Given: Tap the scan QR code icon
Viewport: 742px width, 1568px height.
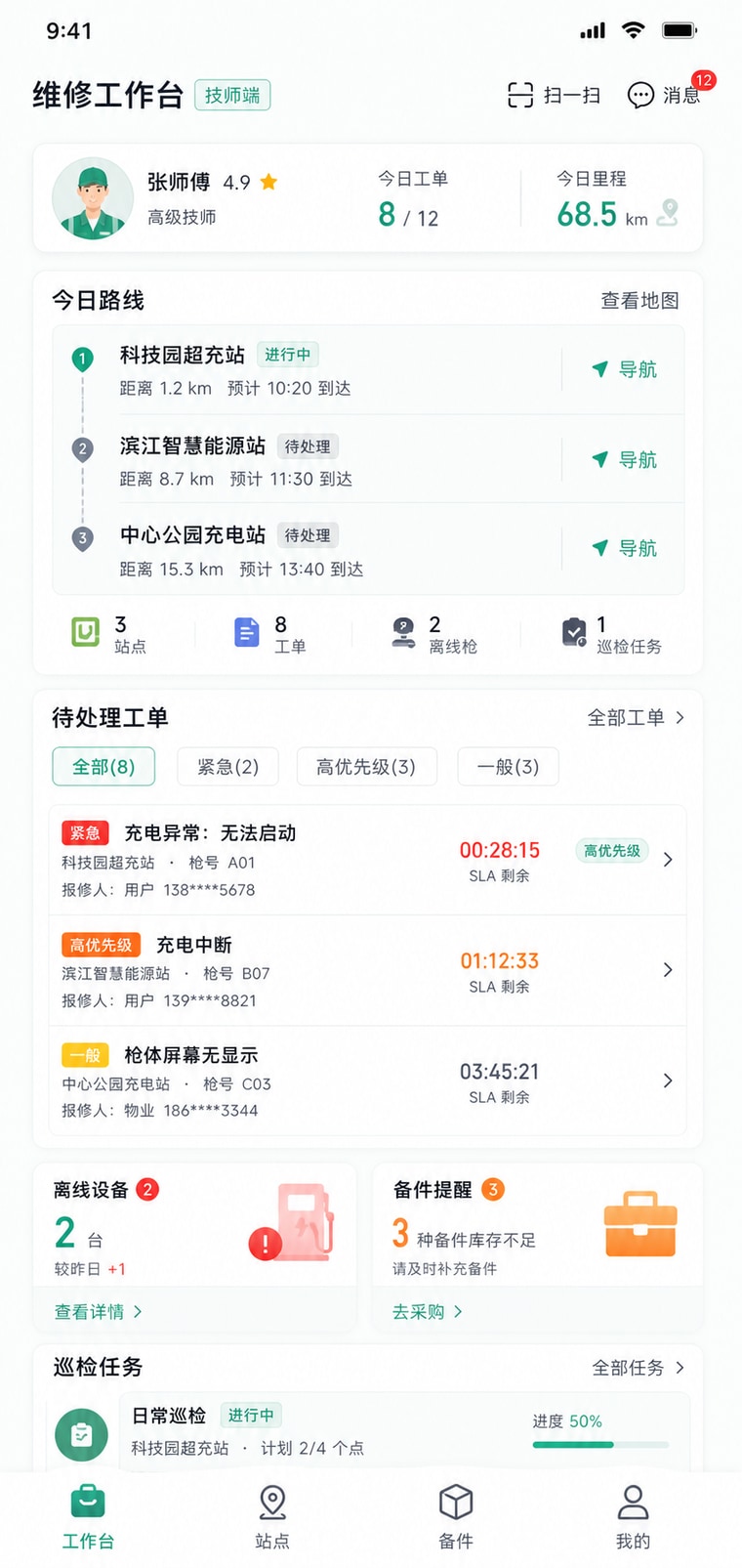Looking at the screenshot, I should [519, 95].
